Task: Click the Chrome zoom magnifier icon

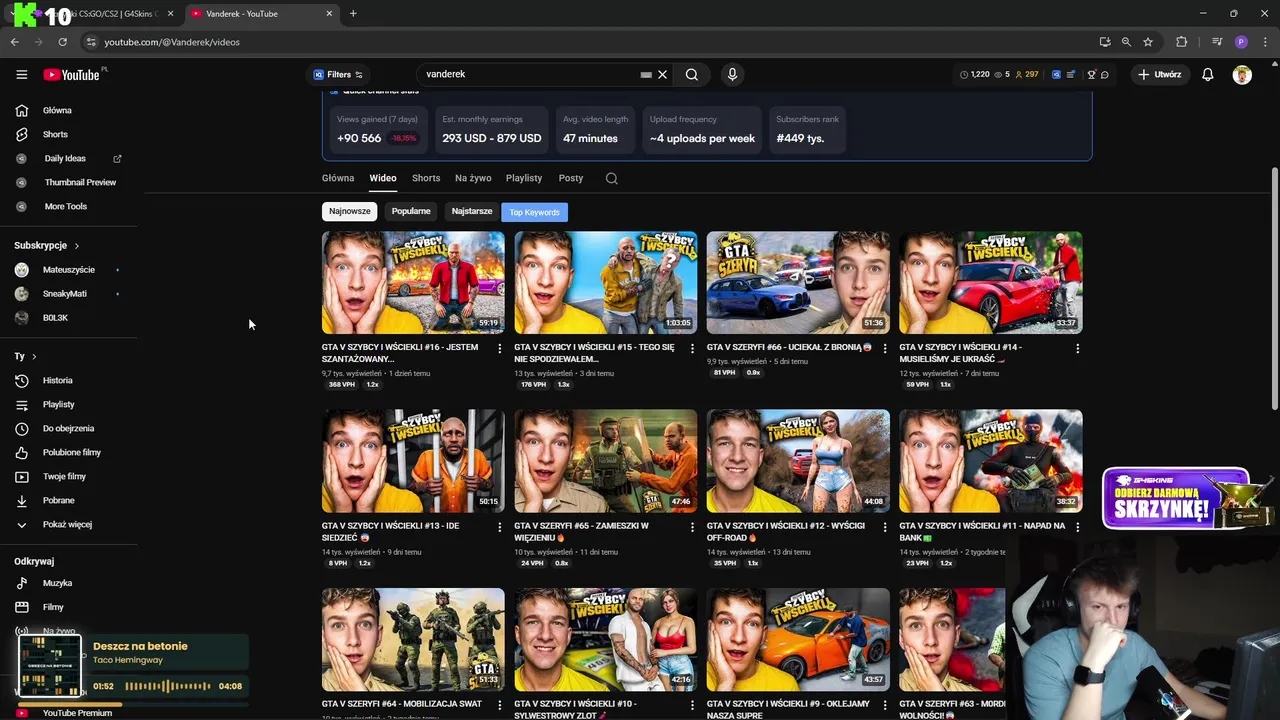Action: point(1126,42)
